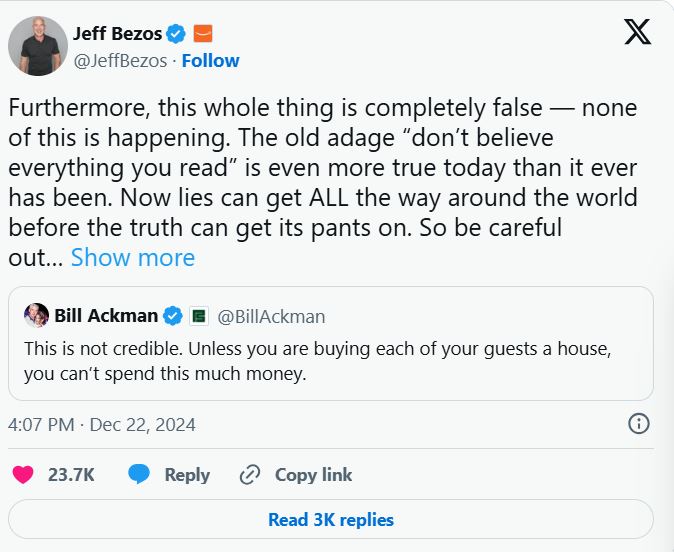Click the 23.7K likes count
The height and width of the screenshot is (552, 674).
(71, 475)
